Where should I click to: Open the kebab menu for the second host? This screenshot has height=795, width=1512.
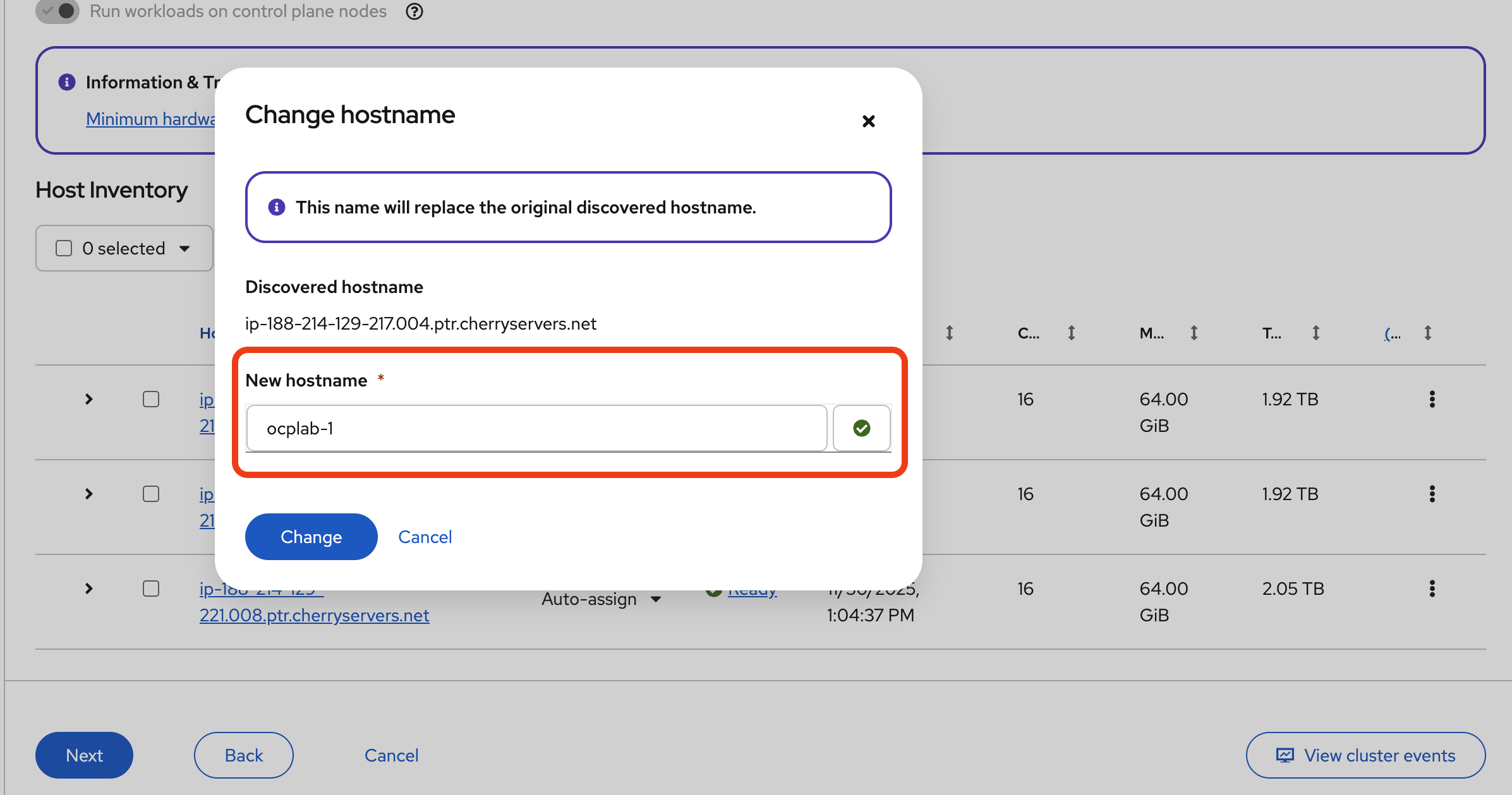point(1432,494)
